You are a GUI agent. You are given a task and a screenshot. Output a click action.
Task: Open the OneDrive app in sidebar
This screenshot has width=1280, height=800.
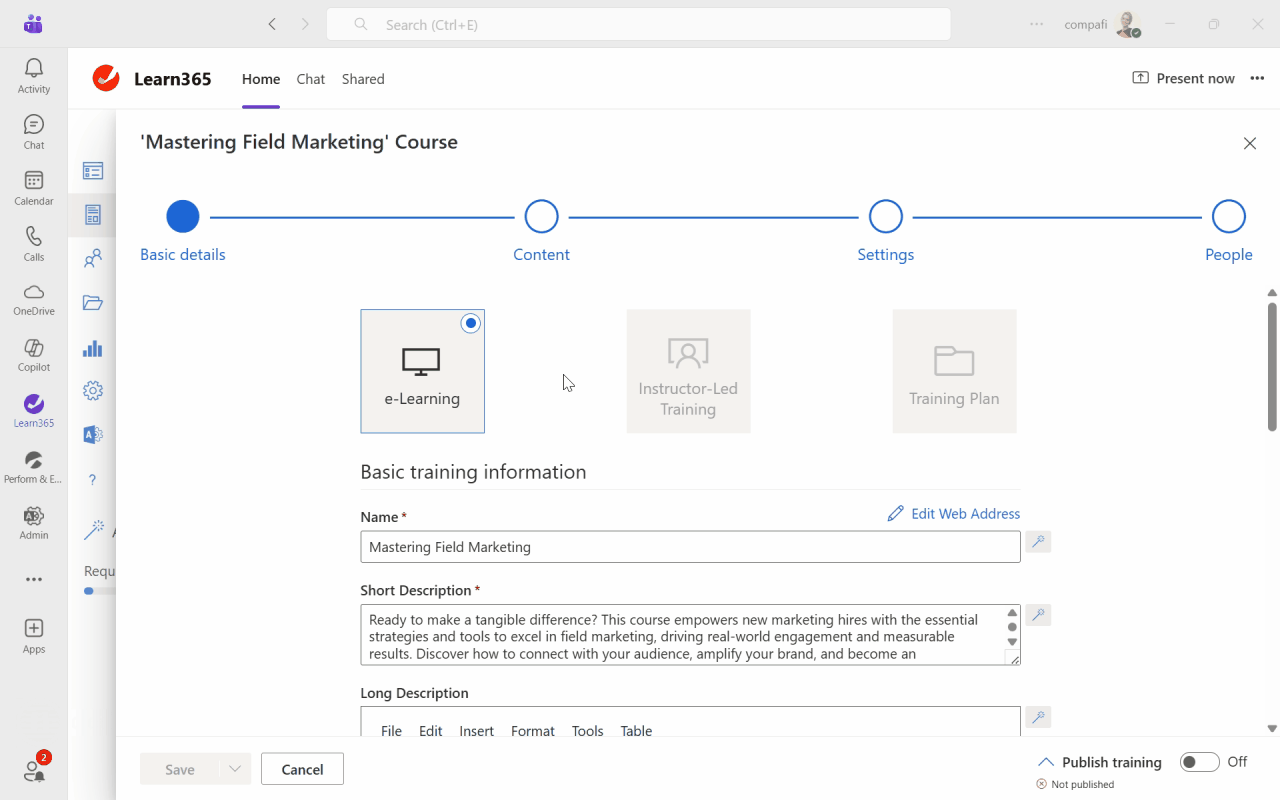[33, 298]
